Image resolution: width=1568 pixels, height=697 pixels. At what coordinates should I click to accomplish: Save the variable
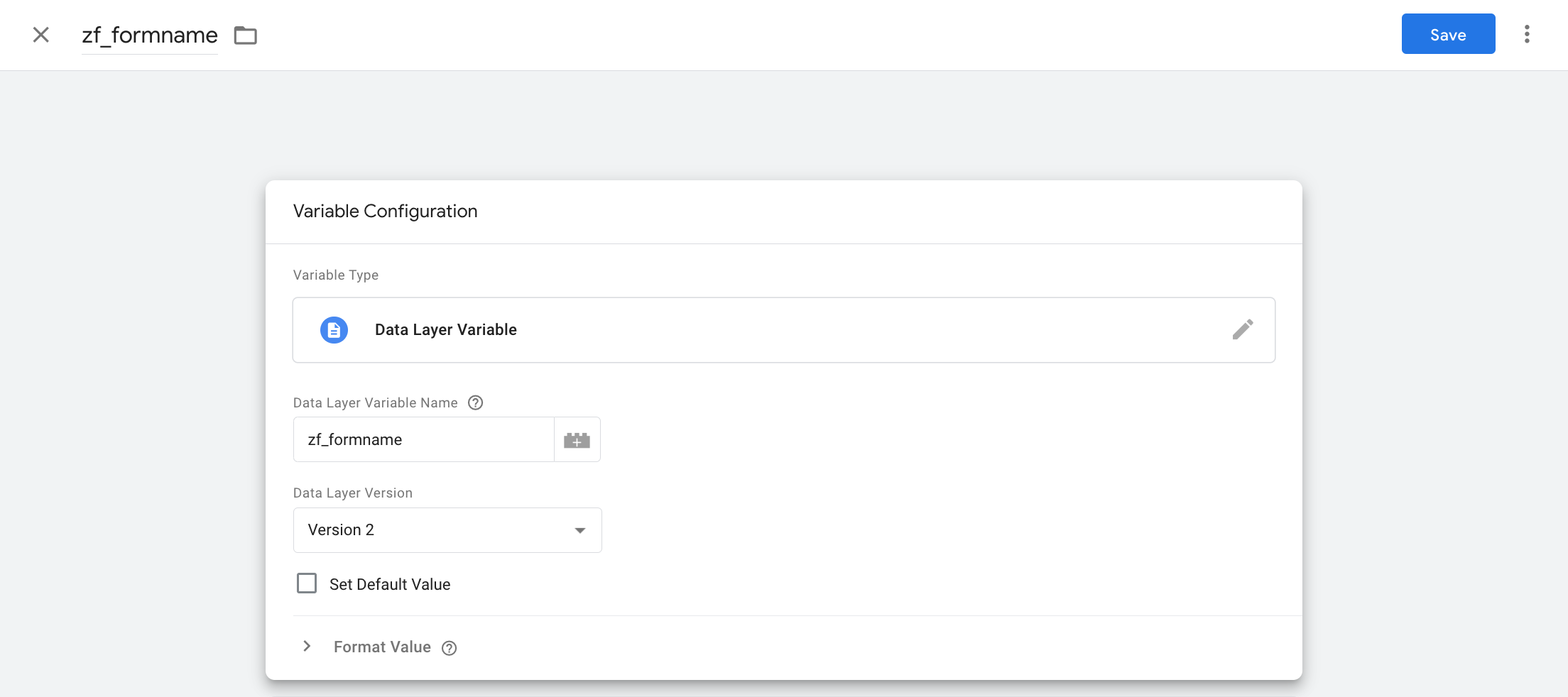point(1448,34)
